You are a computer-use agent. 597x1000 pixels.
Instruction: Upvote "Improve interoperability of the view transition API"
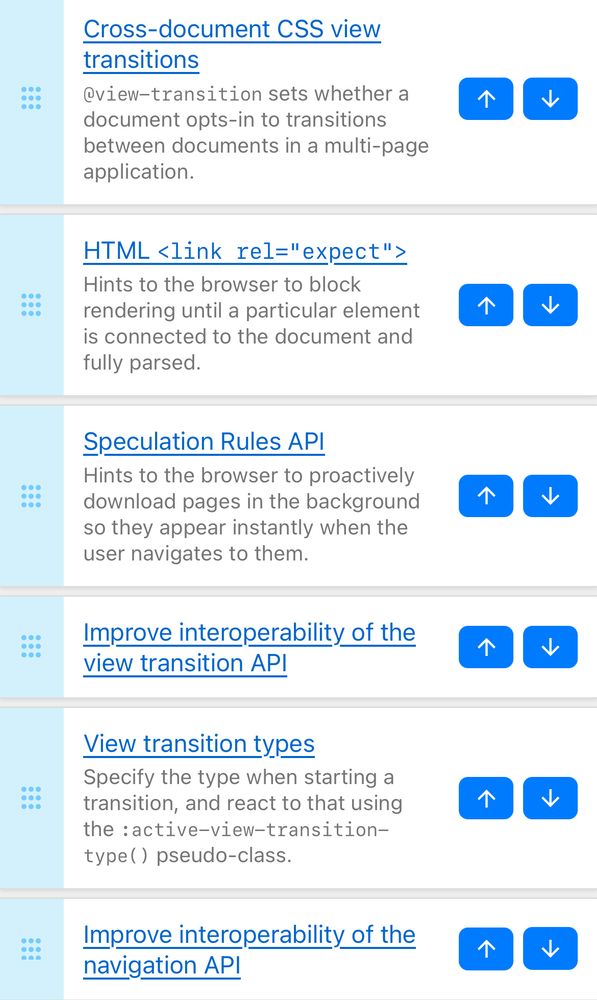(x=485, y=646)
